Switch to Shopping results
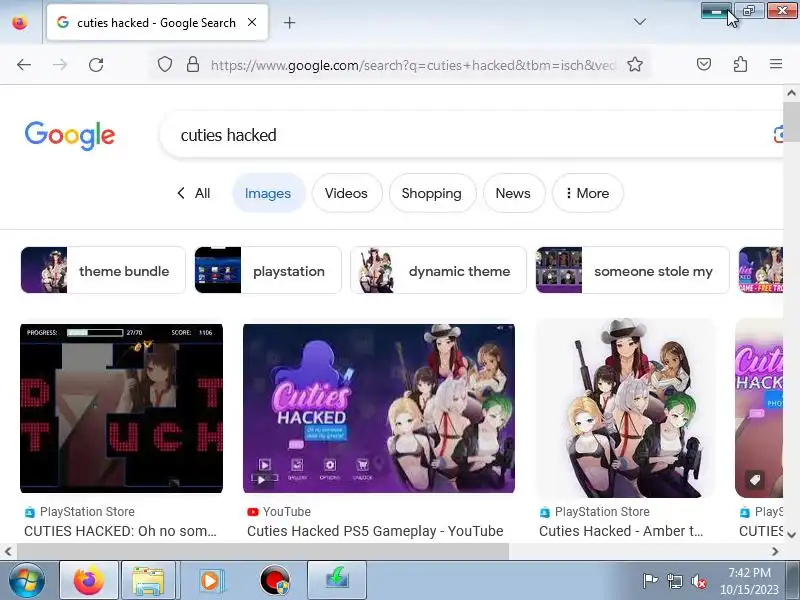This screenshot has width=800, height=600. (x=432, y=193)
